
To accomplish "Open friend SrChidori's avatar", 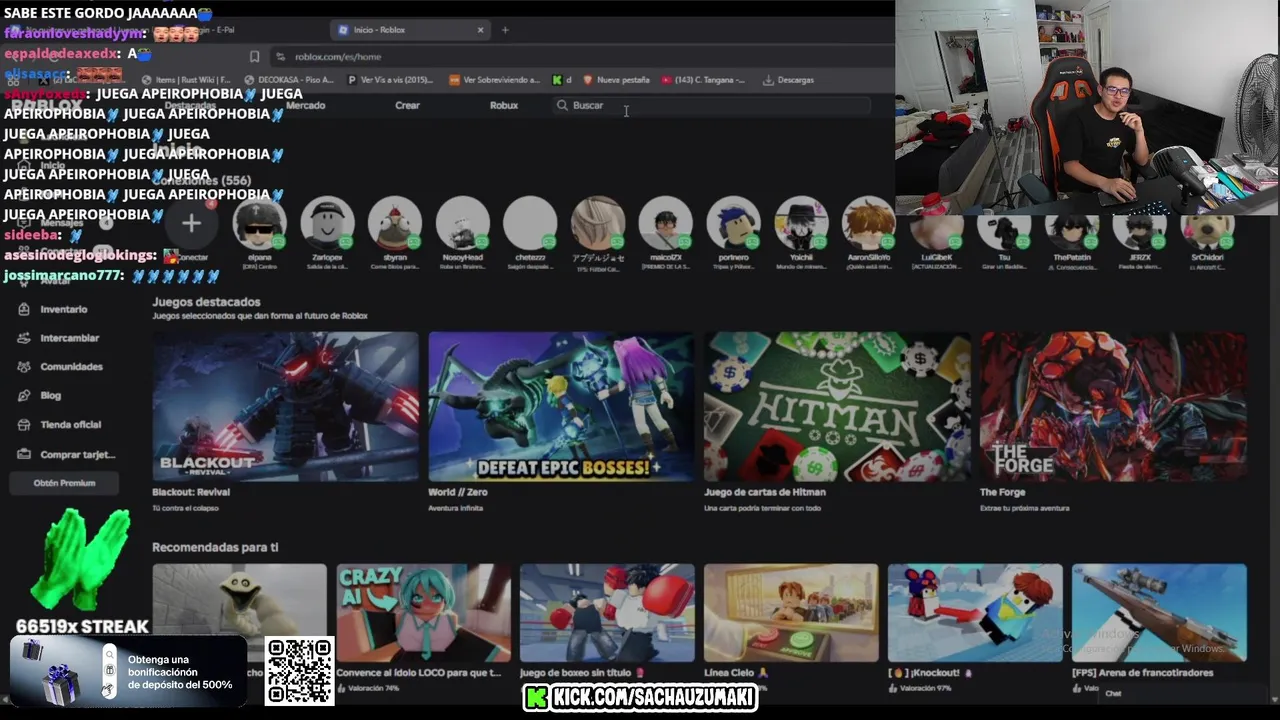I will [1207, 230].
